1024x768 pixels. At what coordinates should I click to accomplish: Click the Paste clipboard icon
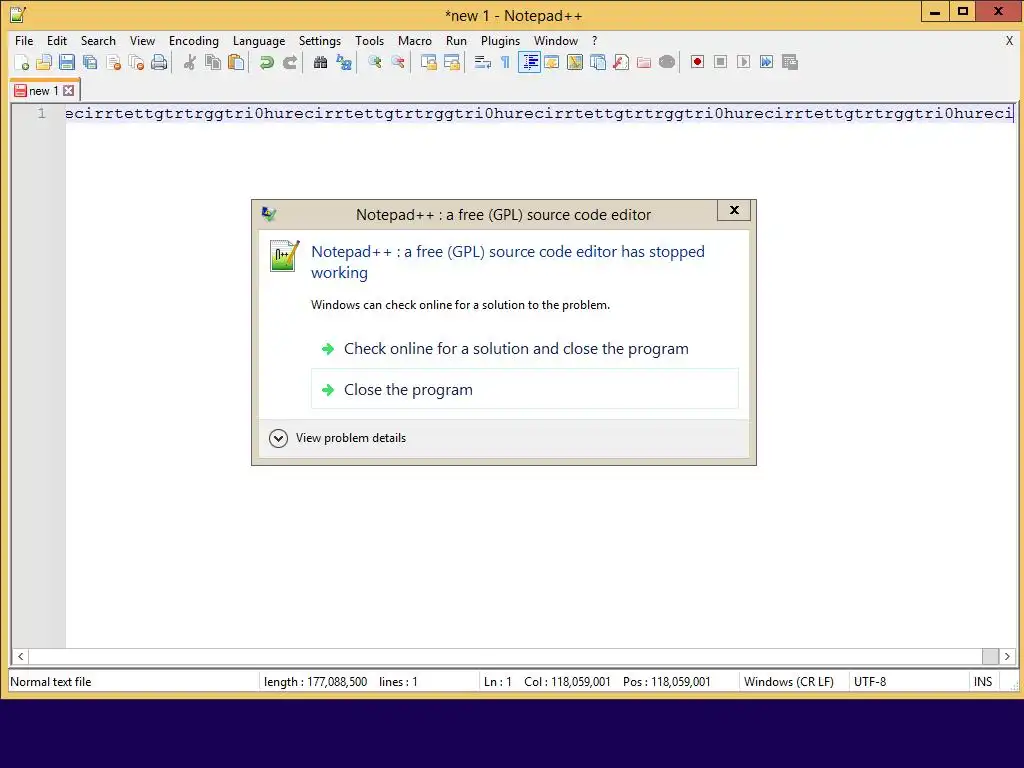[x=236, y=62]
